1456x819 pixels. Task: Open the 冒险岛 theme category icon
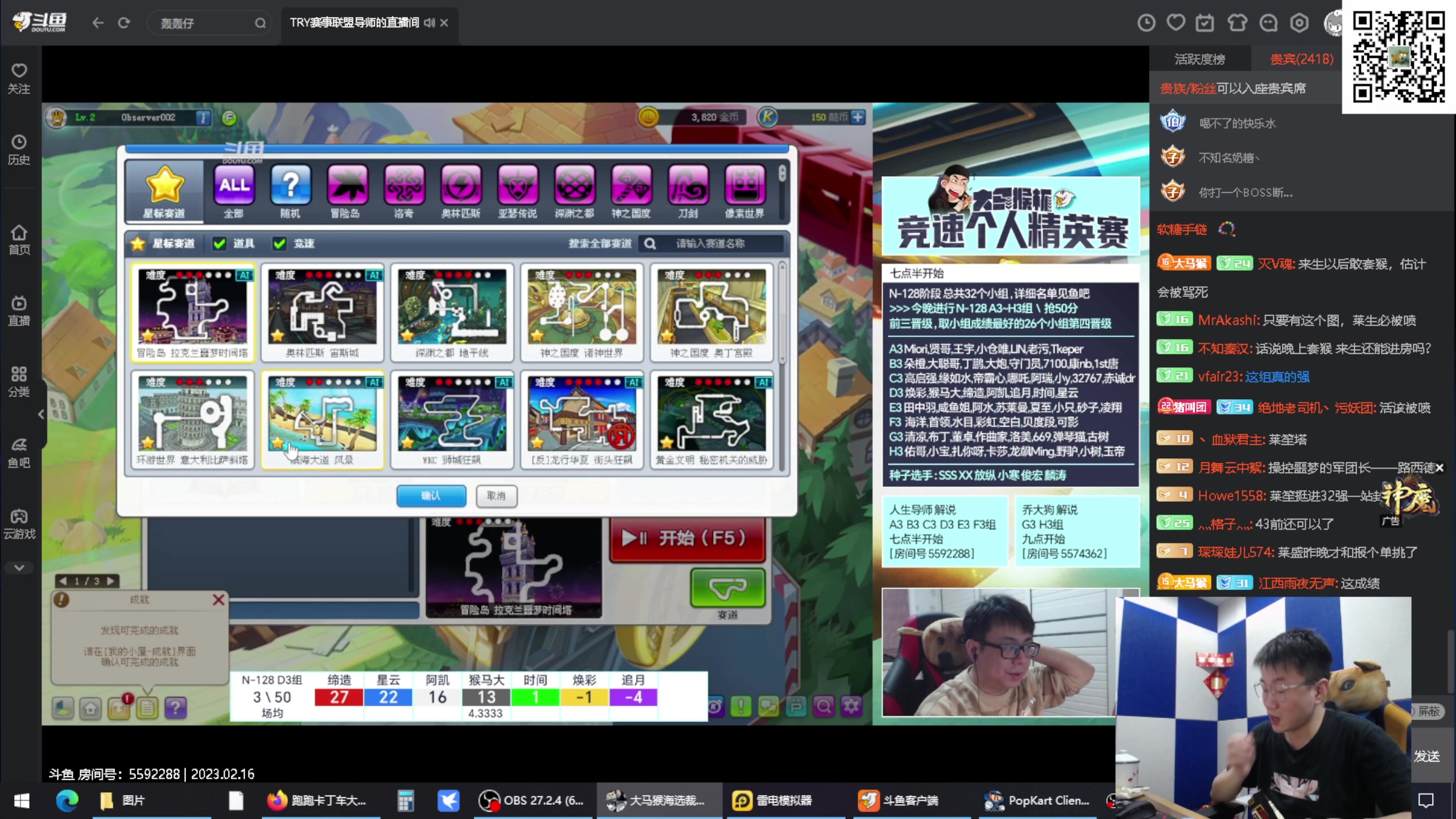[x=347, y=185]
